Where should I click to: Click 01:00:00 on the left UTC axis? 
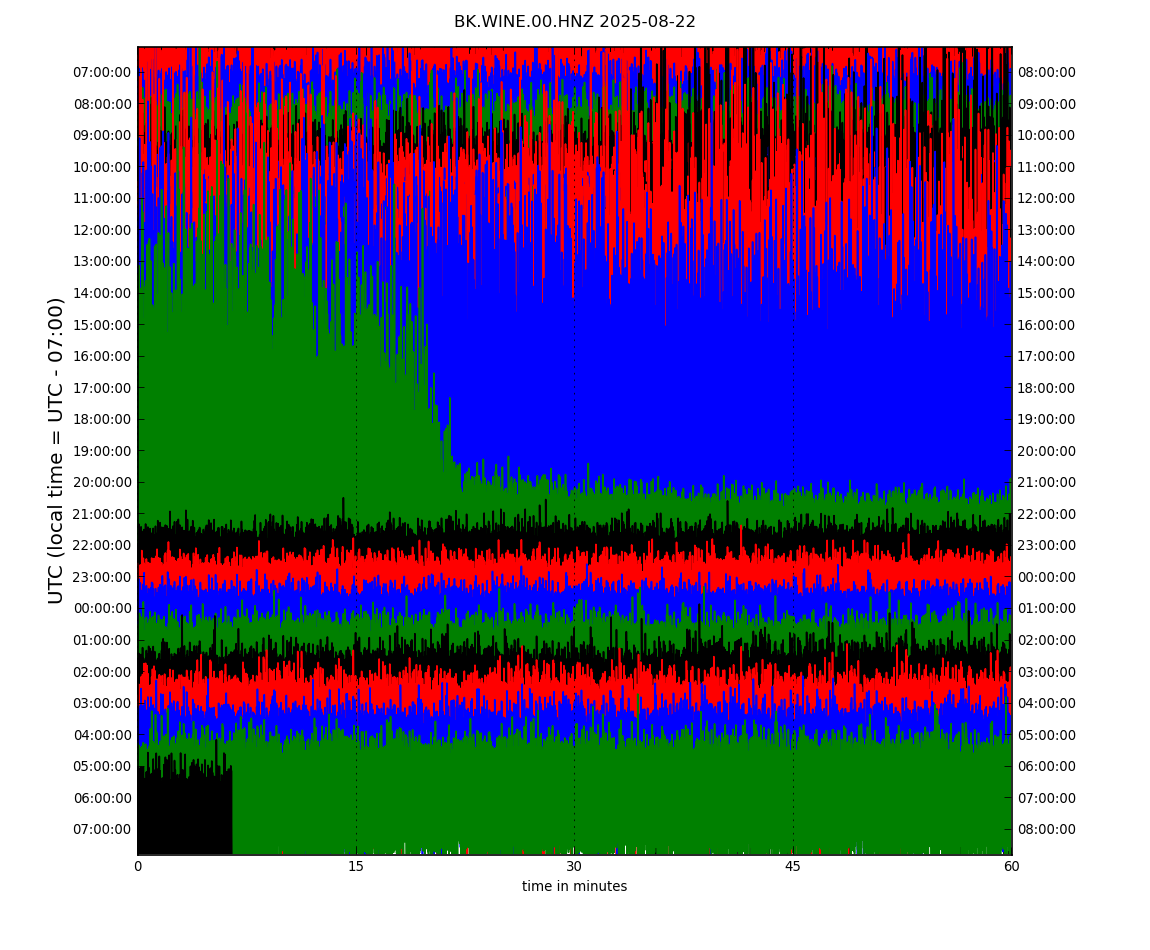(102, 640)
